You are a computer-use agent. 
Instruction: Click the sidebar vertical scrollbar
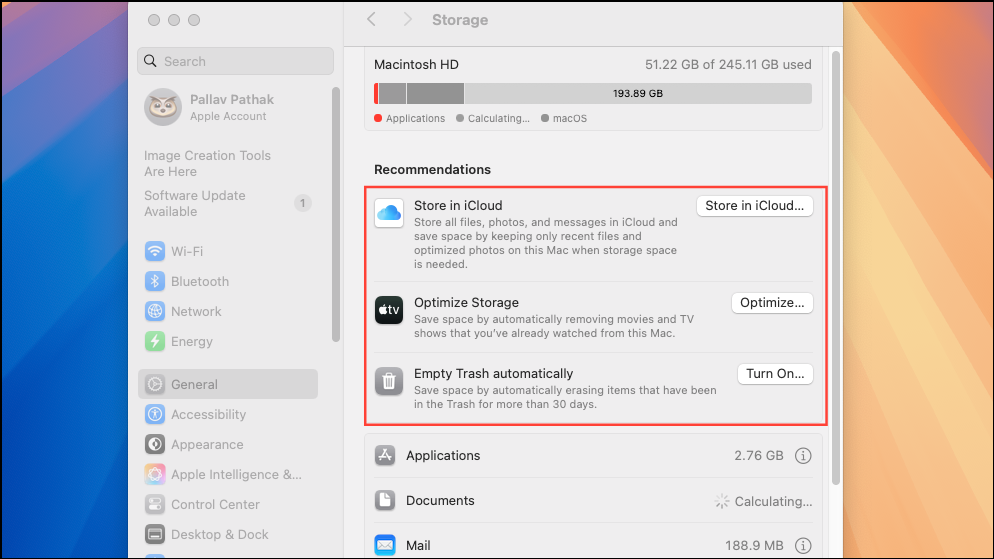[336, 215]
